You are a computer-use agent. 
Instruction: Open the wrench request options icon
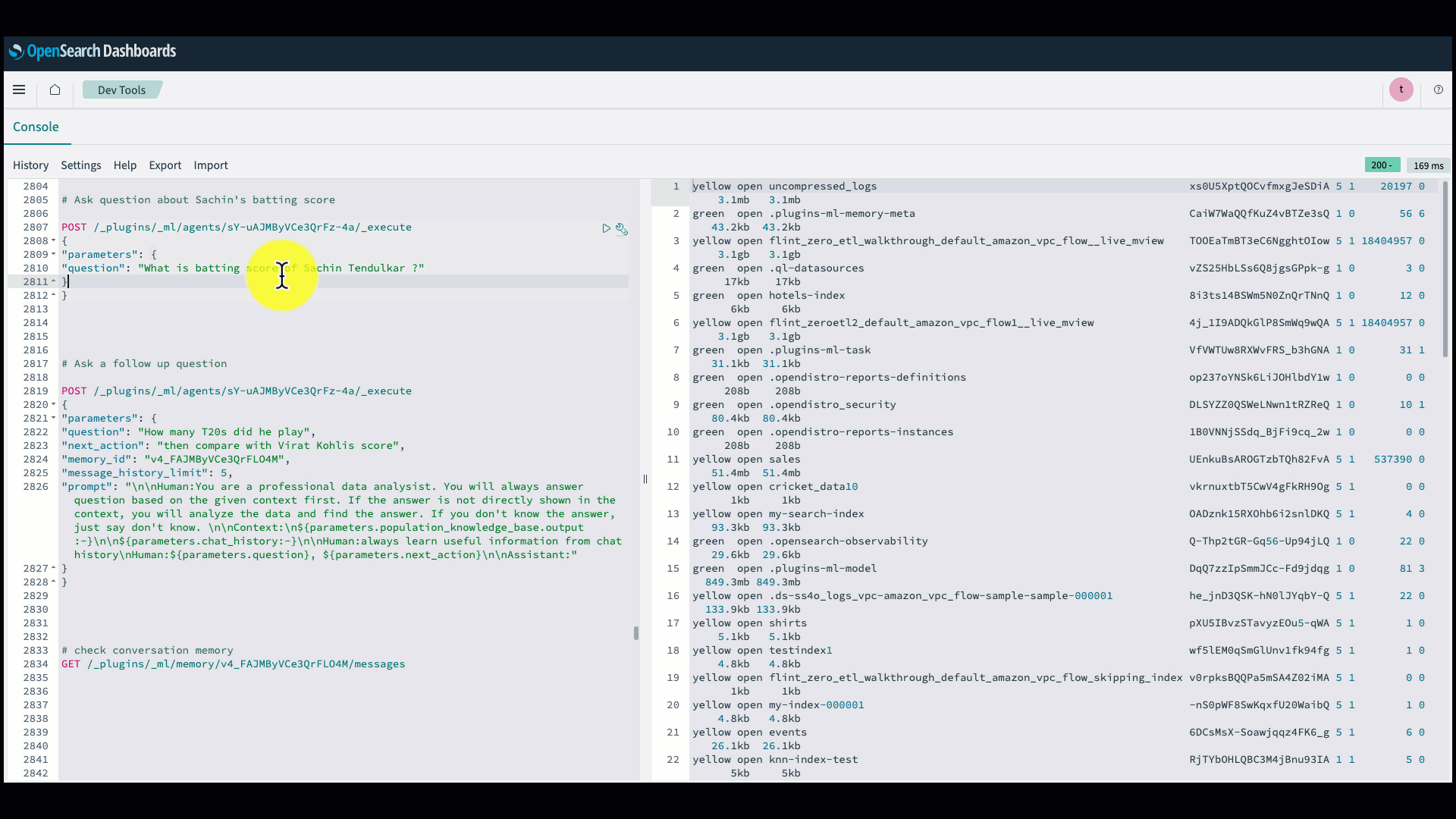pos(621,228)
